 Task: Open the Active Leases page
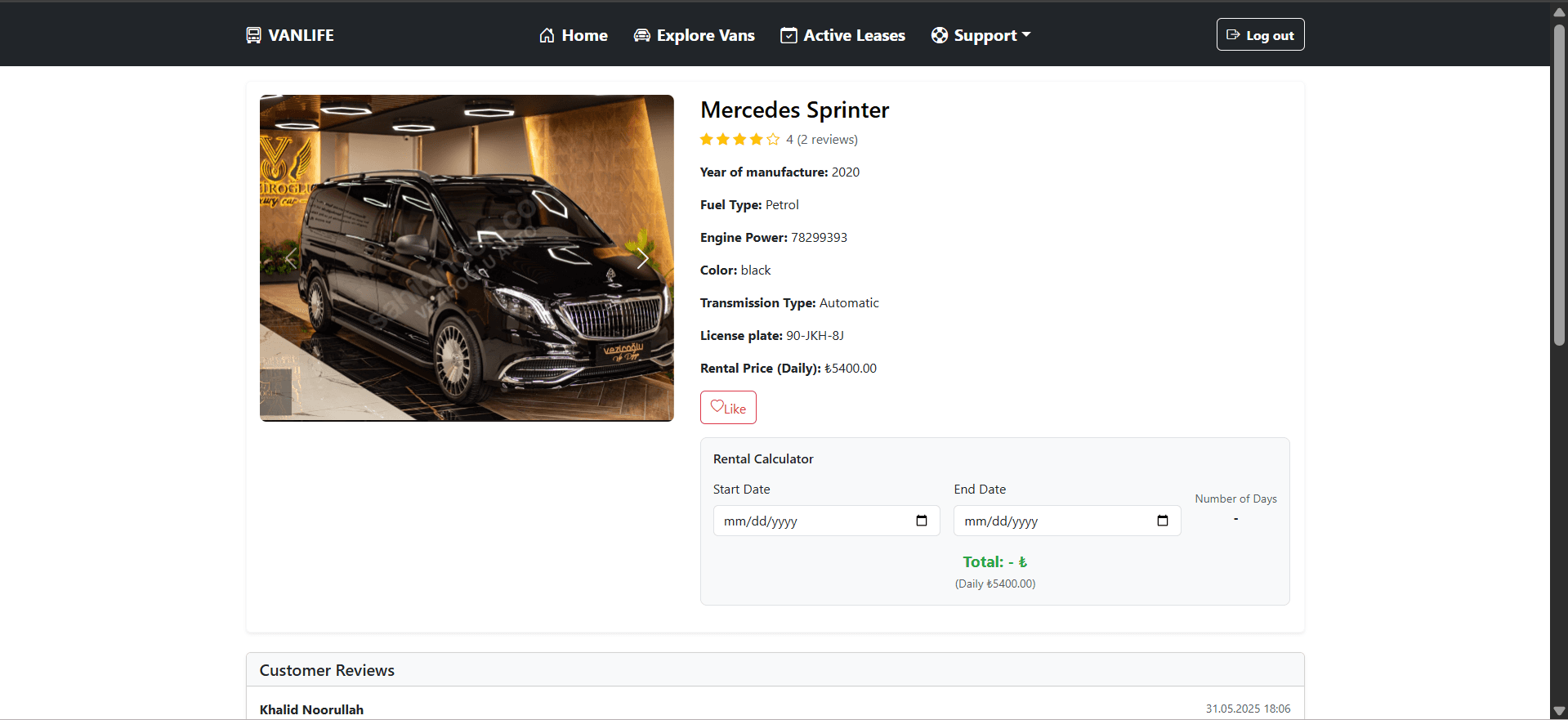tap(843, 35)
